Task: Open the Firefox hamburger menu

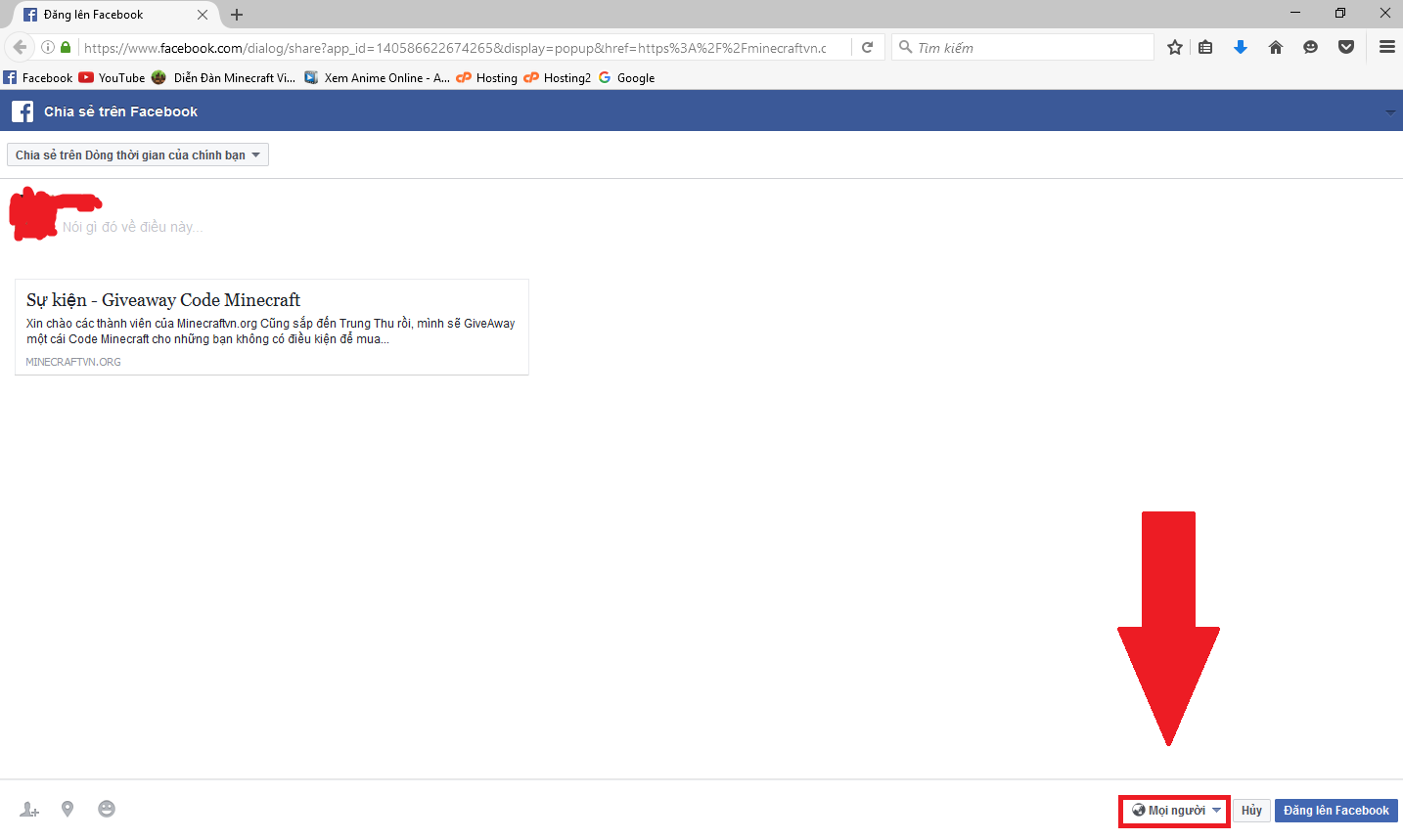Action: 1387,47
